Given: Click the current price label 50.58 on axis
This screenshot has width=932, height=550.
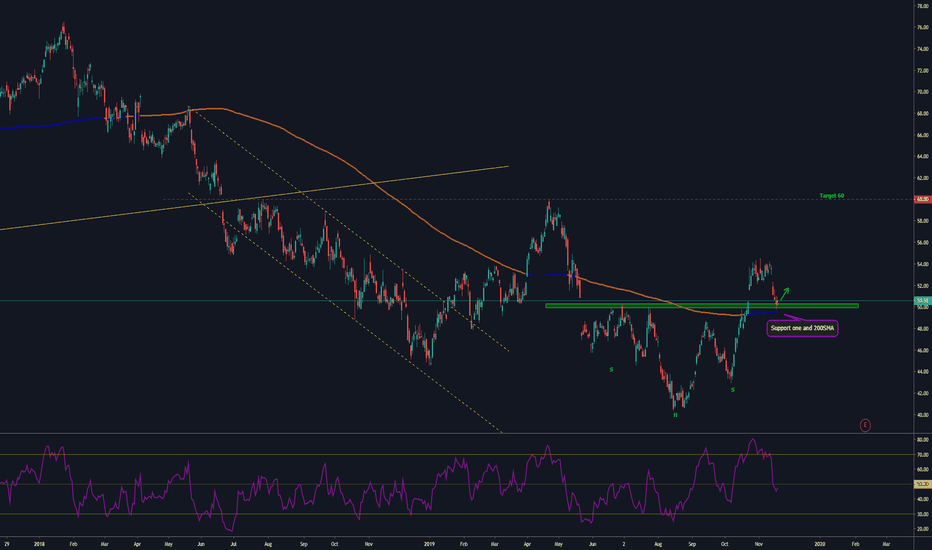Looking at the screenshot, I should coord(923,301).
